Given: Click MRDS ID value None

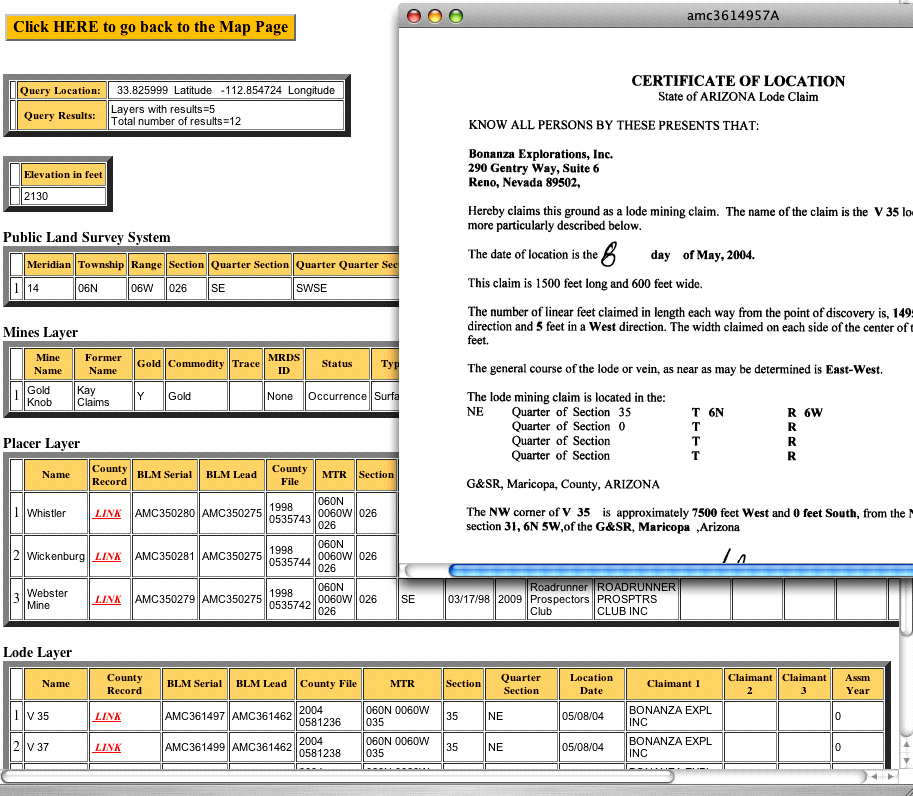Looking at the screenshot, I should (x=284, y=396).
